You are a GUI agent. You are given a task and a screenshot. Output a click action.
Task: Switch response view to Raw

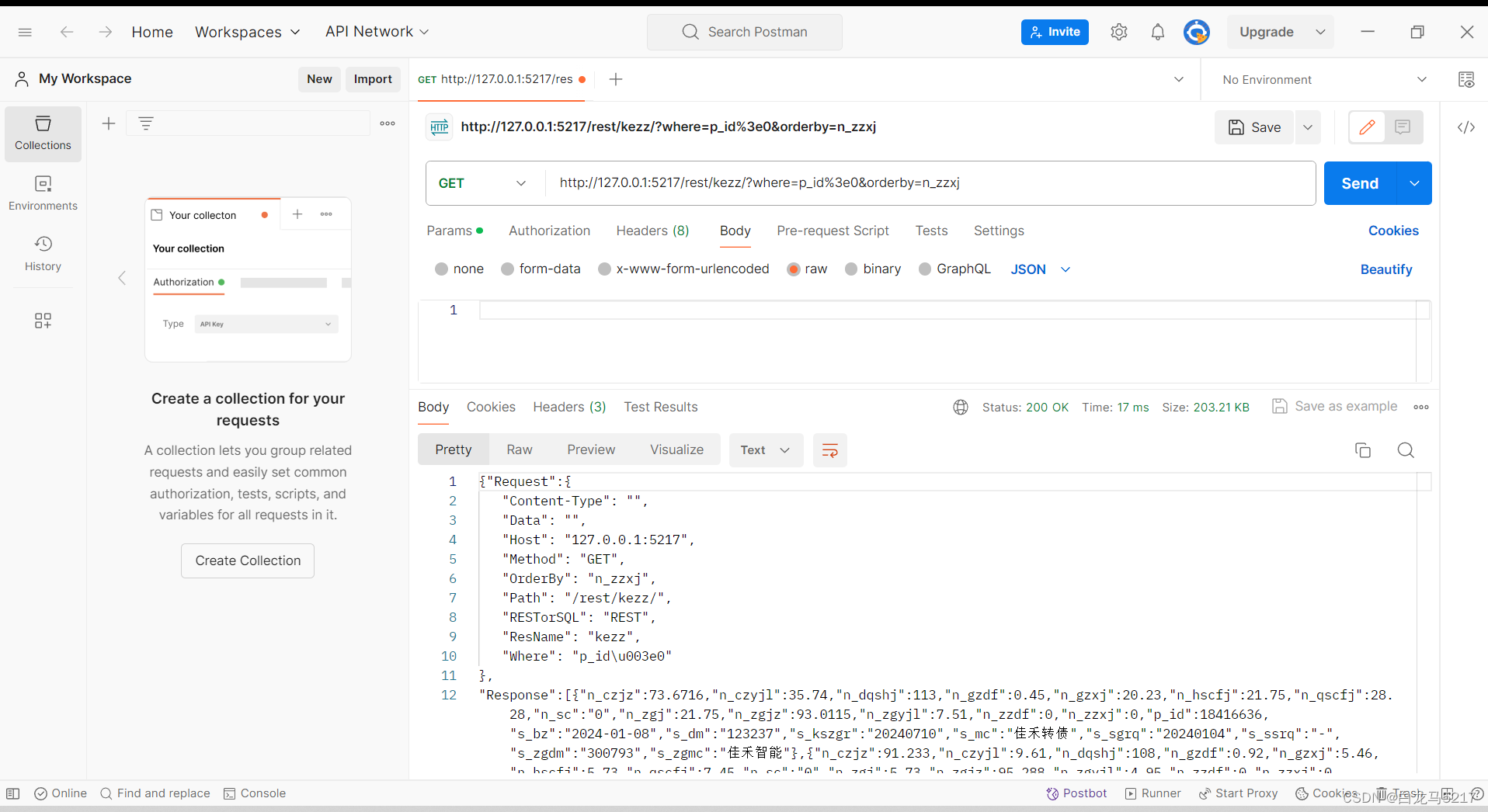click(520, 450)
